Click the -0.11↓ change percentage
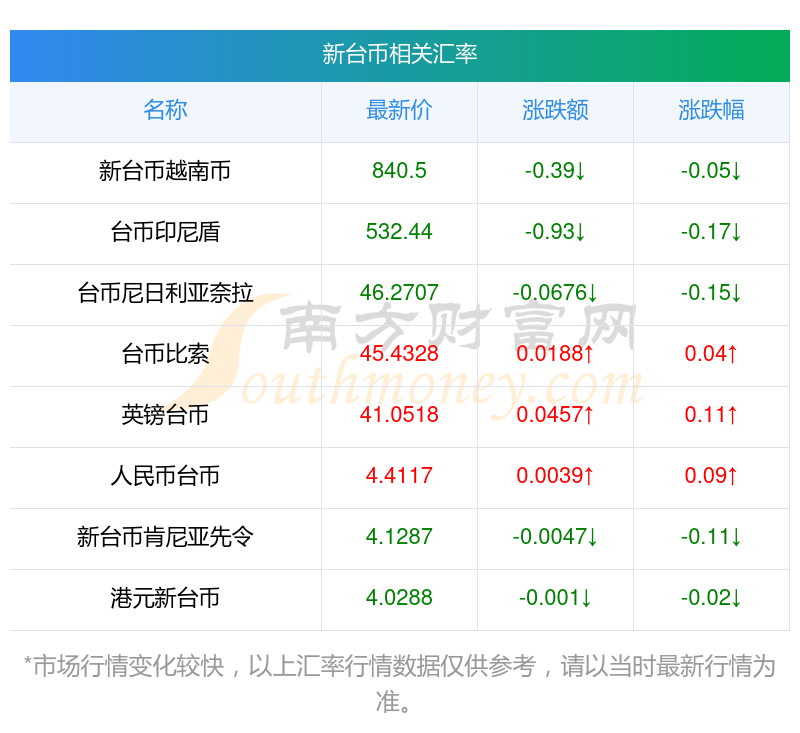The image size is (800, 733). coord(711,537)
